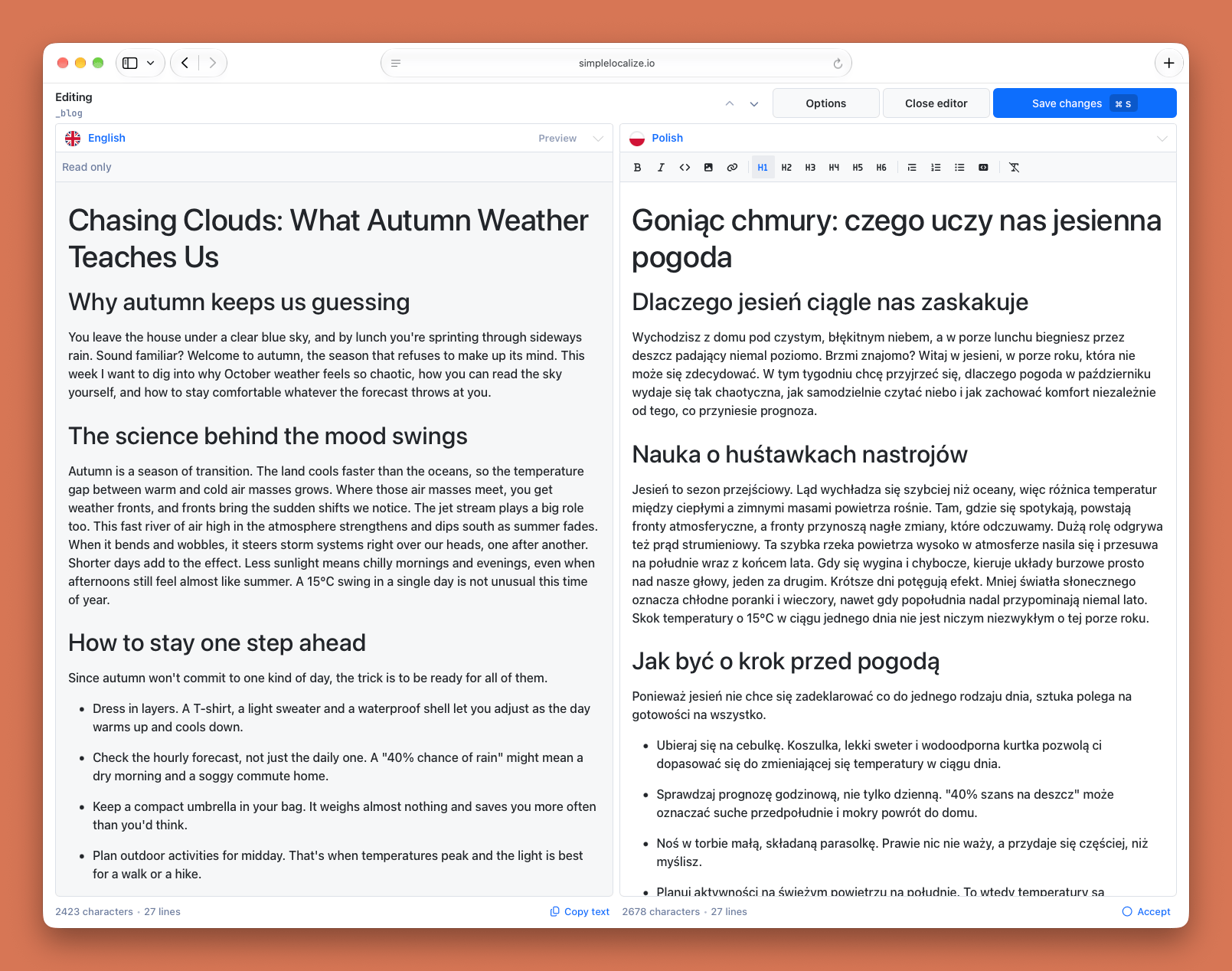This screenshot has width=1232, height=971.
Task: Click the Close editor button
Action: (936, 103)
